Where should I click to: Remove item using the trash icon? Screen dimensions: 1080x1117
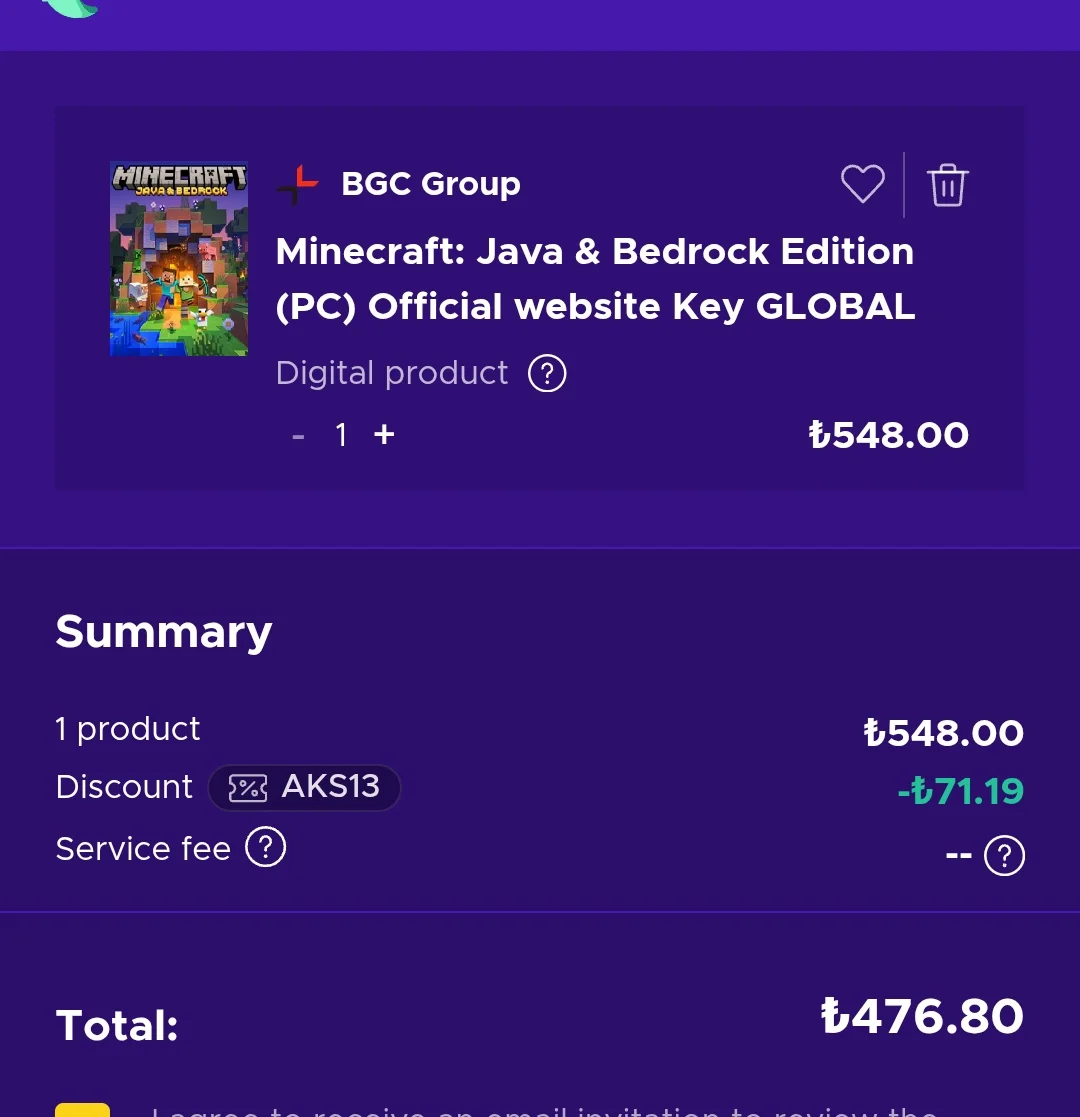(947, 186)
